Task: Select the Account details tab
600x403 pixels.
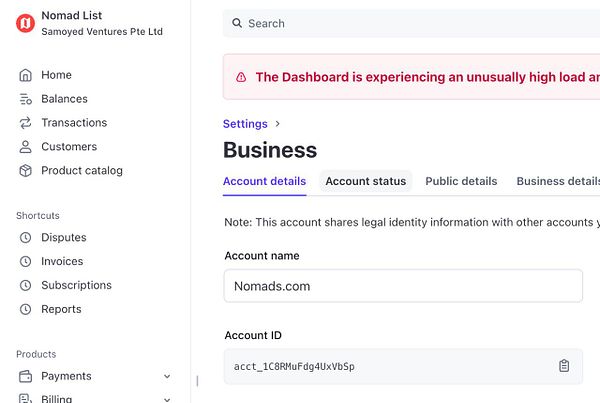Action: click(264, 181)
